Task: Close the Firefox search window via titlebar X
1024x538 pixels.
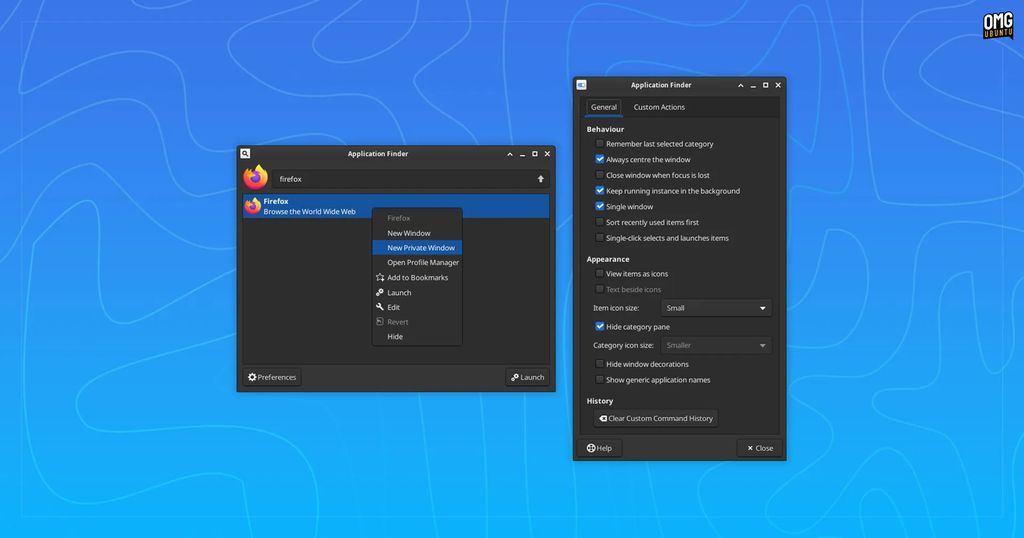Action: (547, 154)
